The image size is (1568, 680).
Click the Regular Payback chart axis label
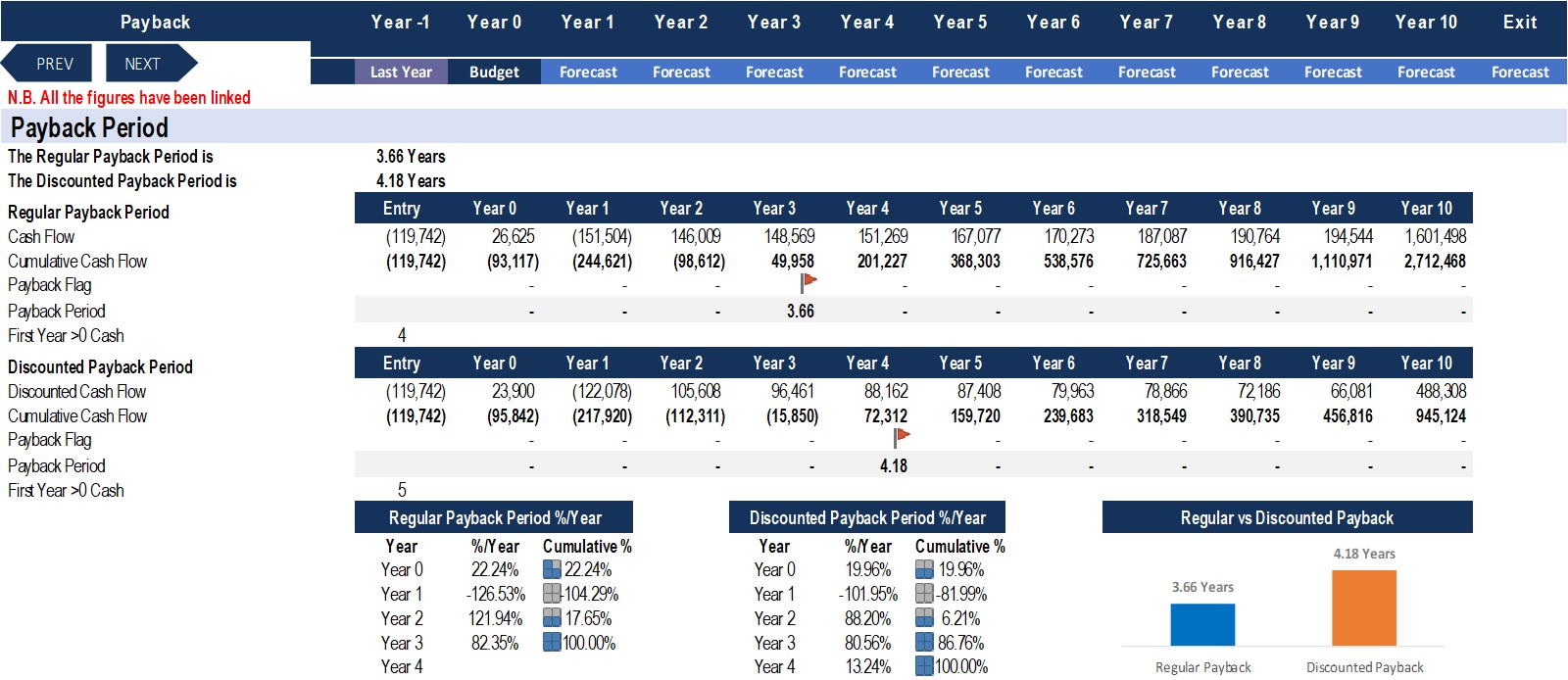(x=1202, y=667)
